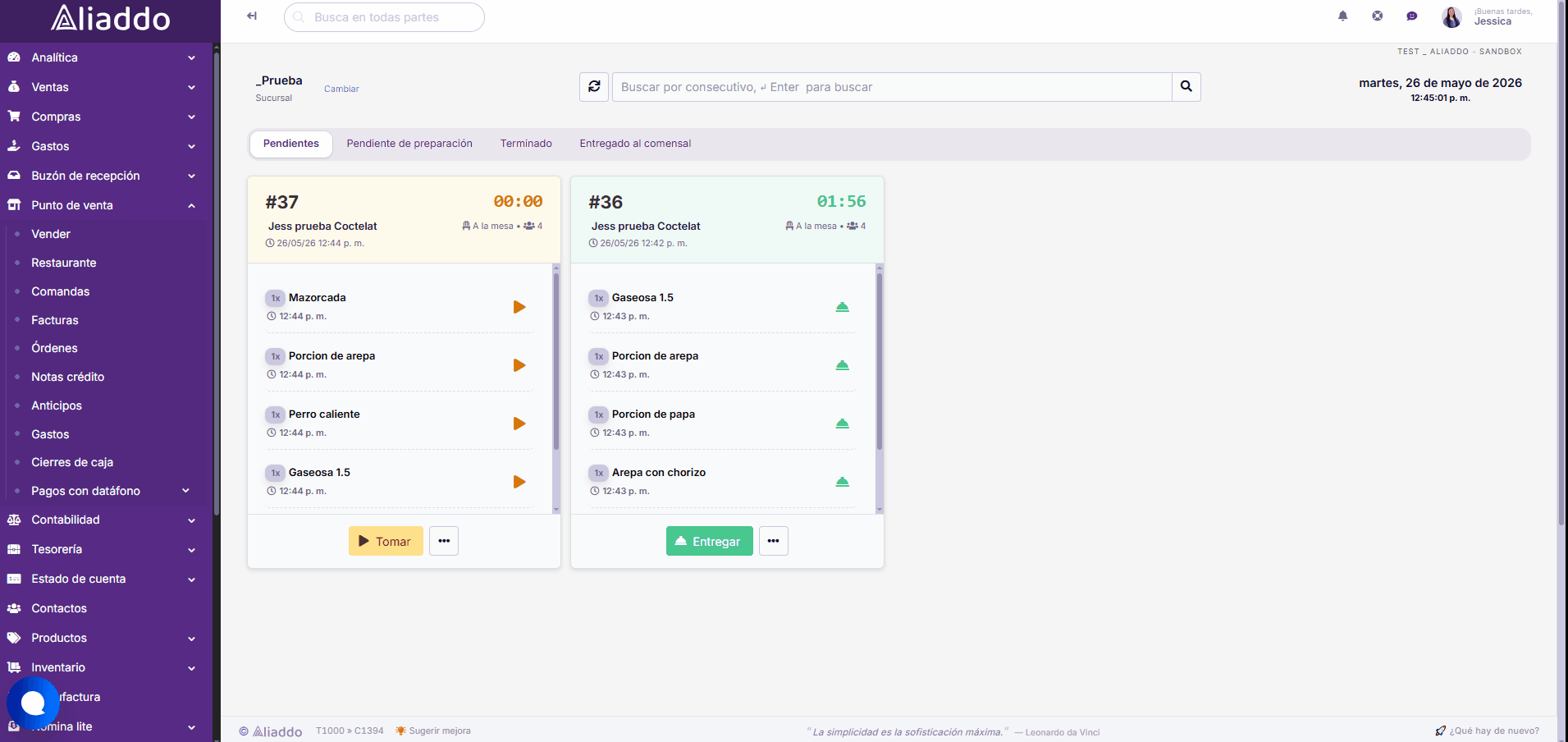This screenshot has height=742, width=1568.
Task: Click the Analítica sidebar icon
Action: 14,57
